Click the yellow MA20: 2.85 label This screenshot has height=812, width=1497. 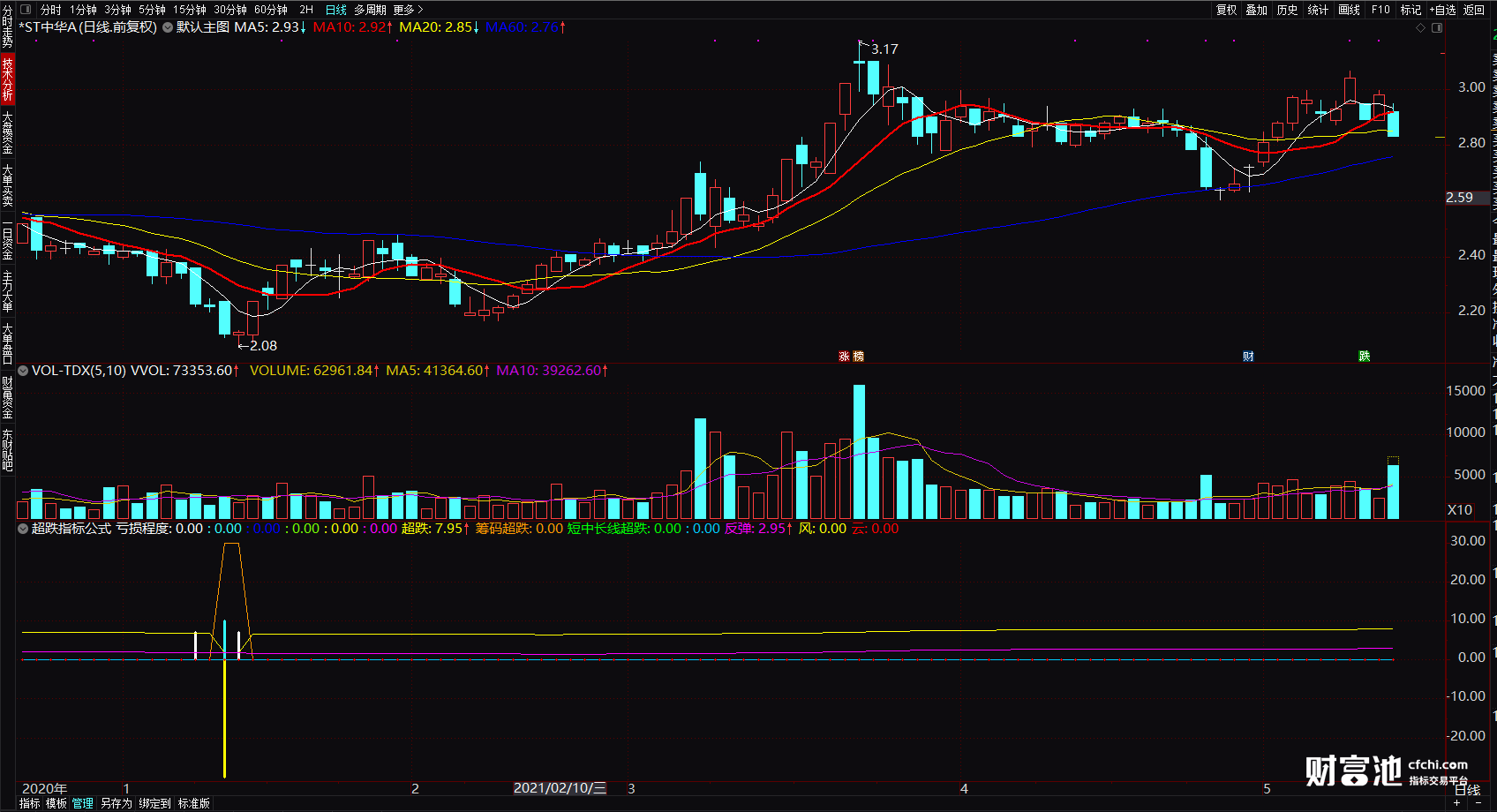click(440, 27)
